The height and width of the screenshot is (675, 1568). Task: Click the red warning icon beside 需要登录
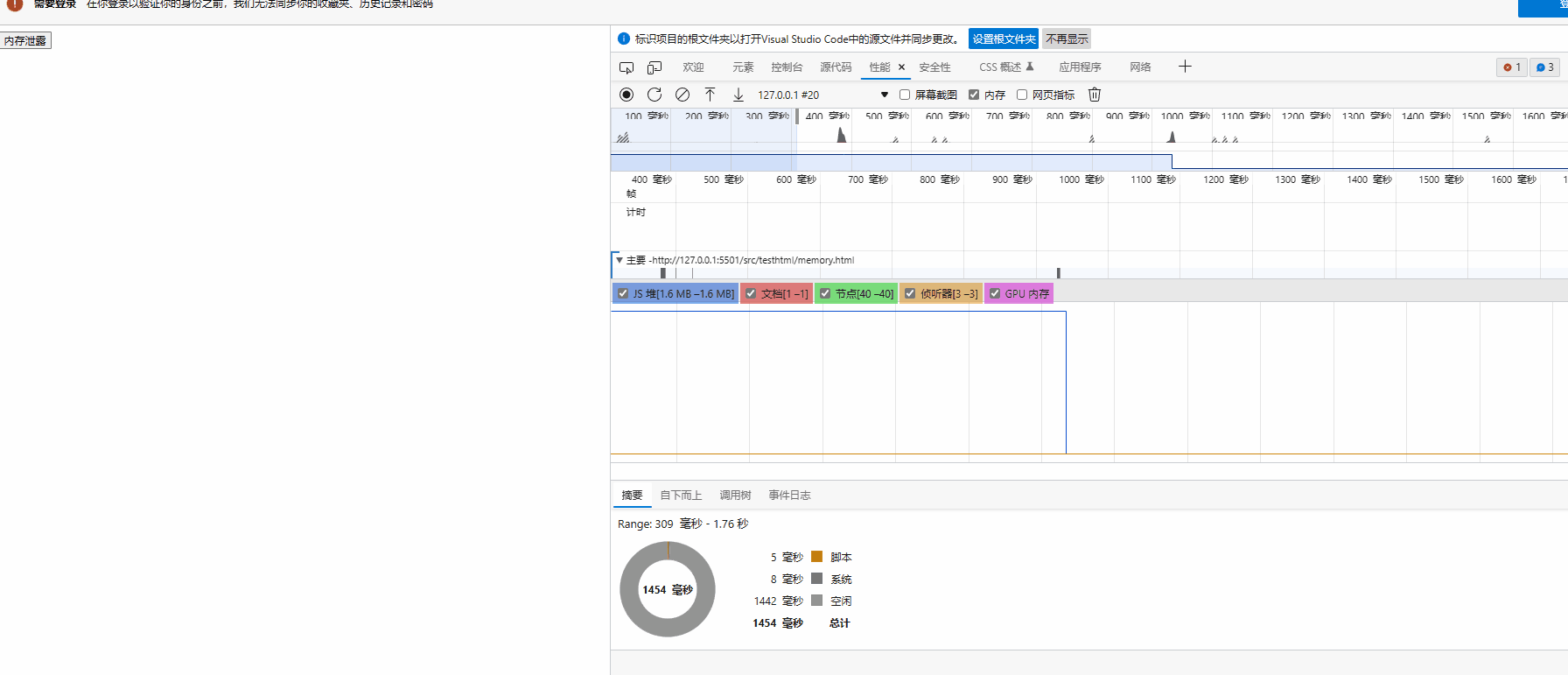click(15, 4)
